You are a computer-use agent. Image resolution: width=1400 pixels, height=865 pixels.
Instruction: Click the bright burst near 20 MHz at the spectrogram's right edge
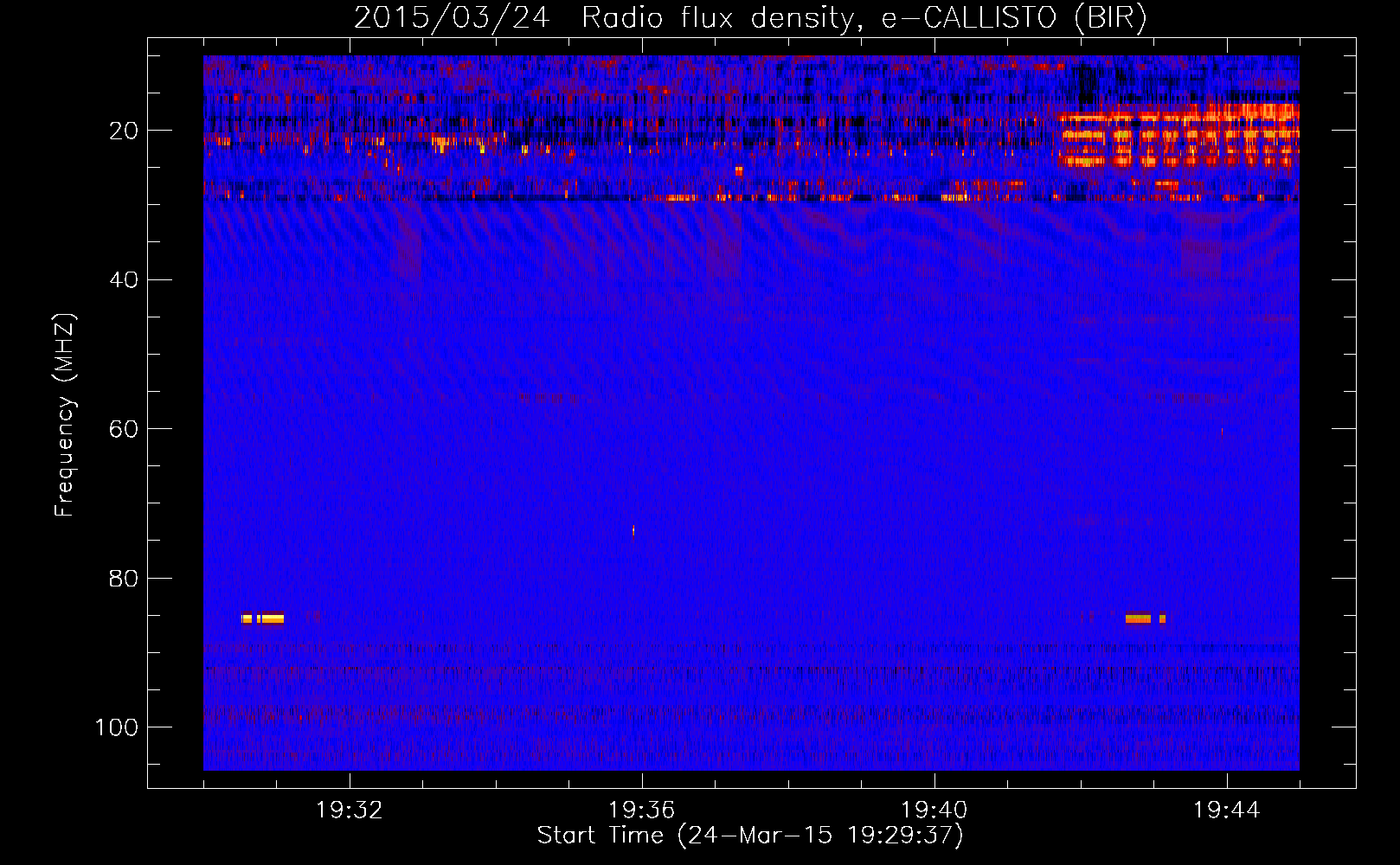point(1178,136)
